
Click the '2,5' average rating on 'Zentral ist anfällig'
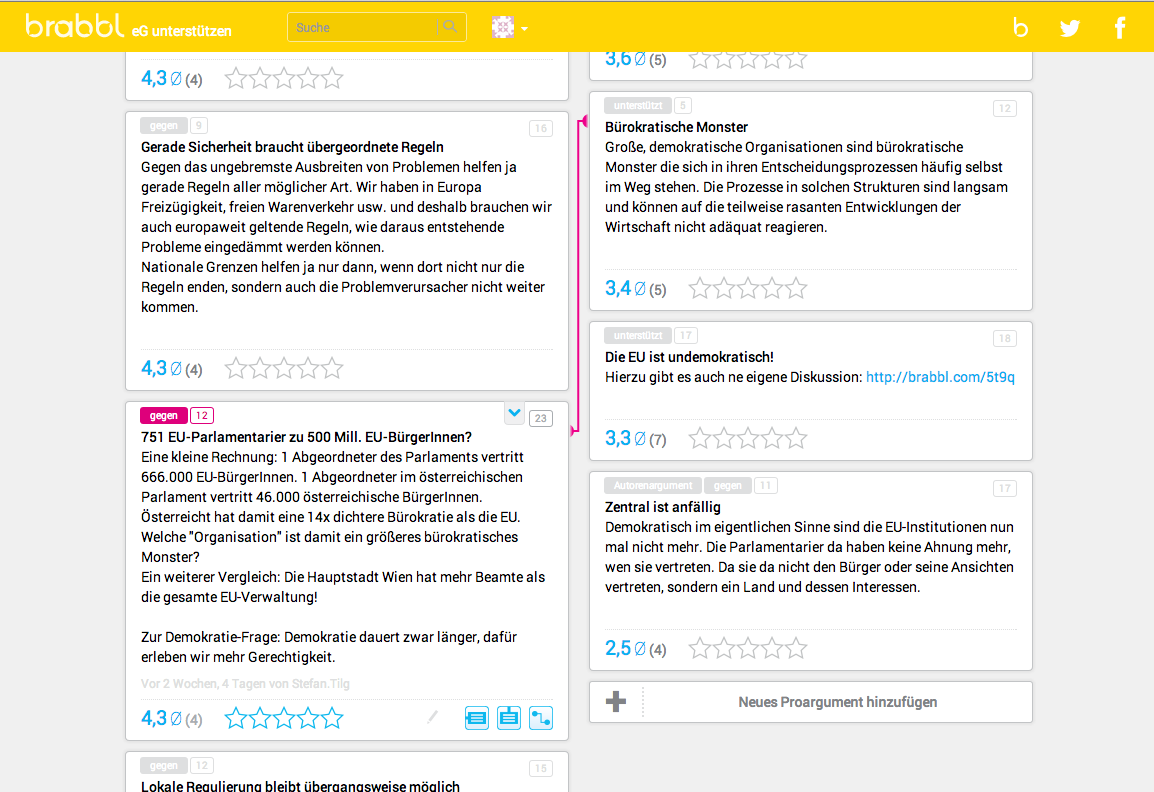[x=617, y=648]
